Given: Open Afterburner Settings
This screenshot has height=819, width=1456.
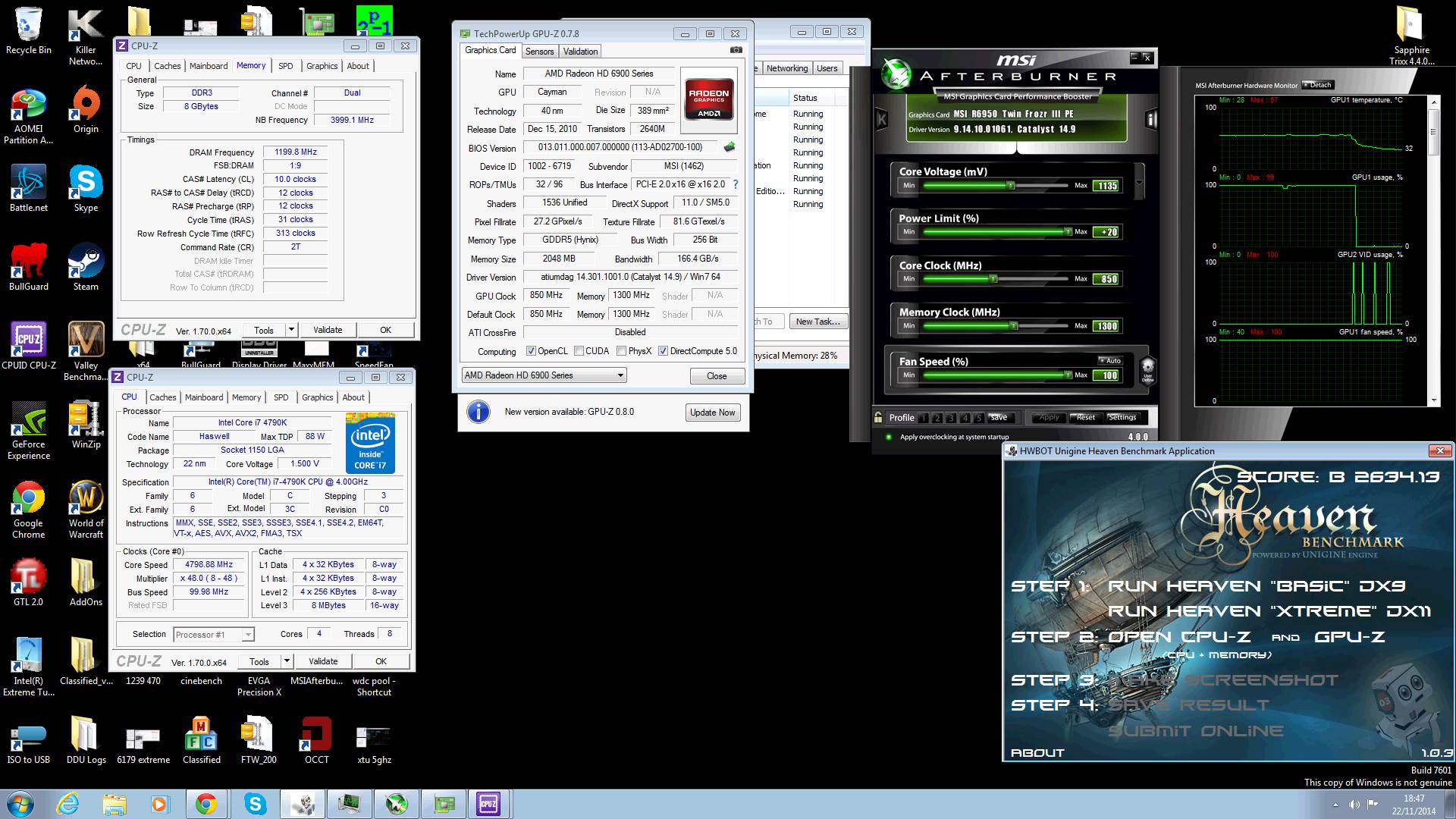Looking at the screenshot, I should pos(1122,417).
